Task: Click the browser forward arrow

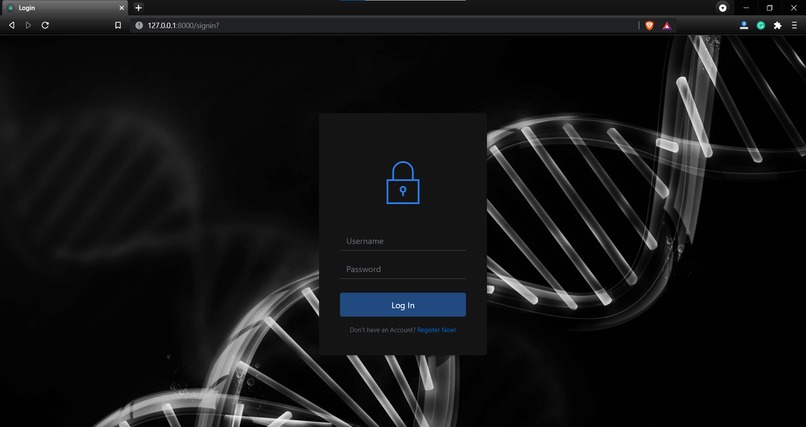Action: (28, 25)
